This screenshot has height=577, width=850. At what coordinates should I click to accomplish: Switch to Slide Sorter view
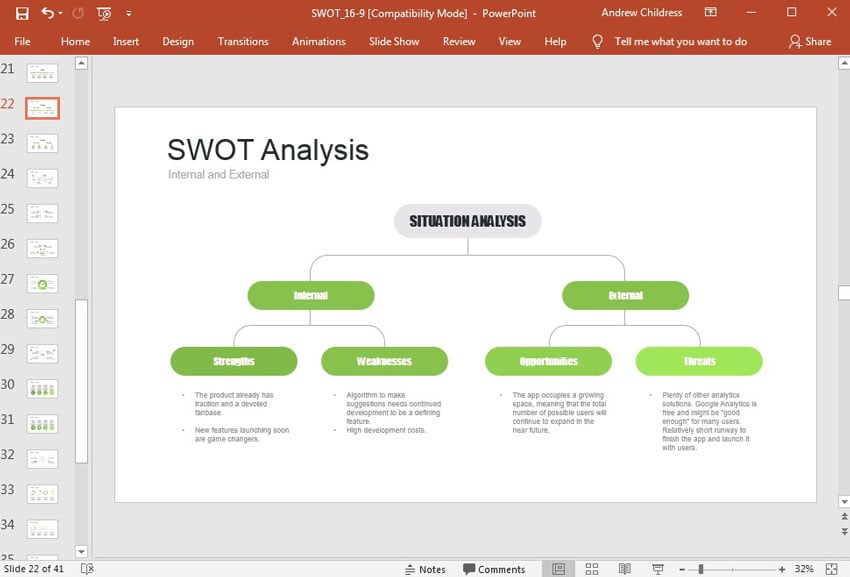[x=591, y=569]
